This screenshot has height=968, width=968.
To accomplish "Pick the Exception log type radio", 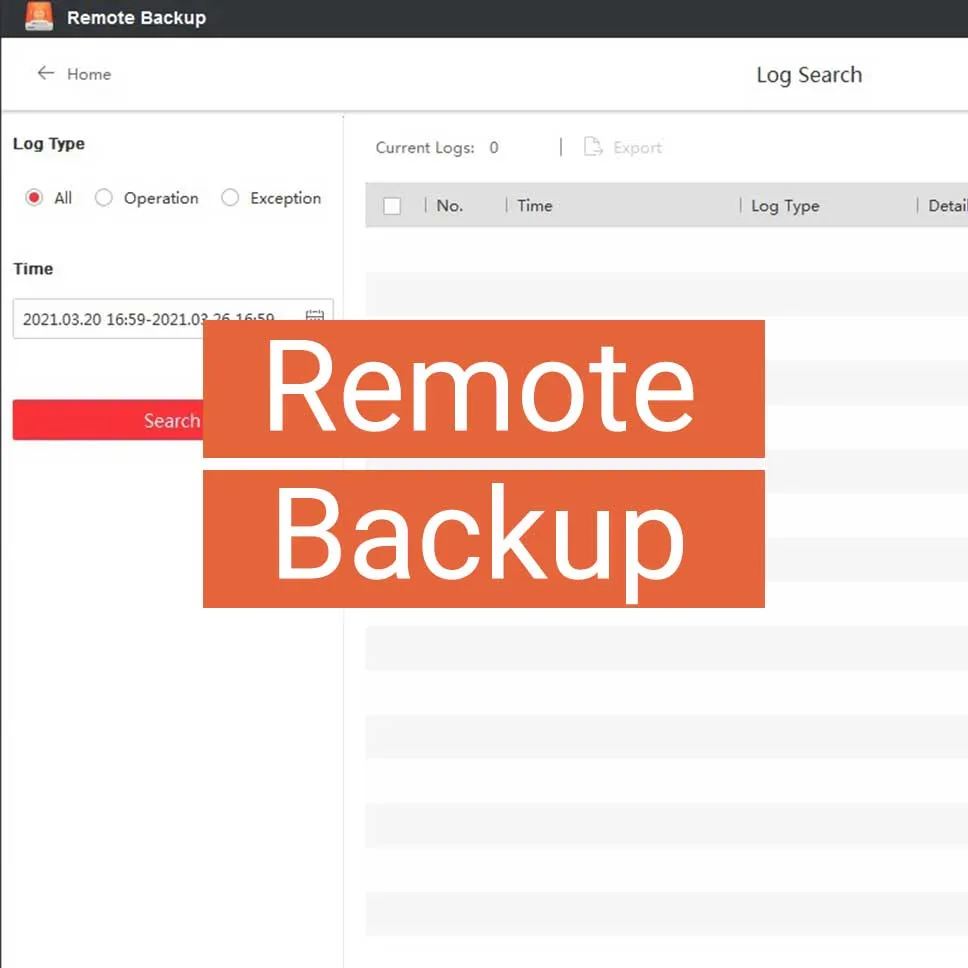I will tap(230, 198).
